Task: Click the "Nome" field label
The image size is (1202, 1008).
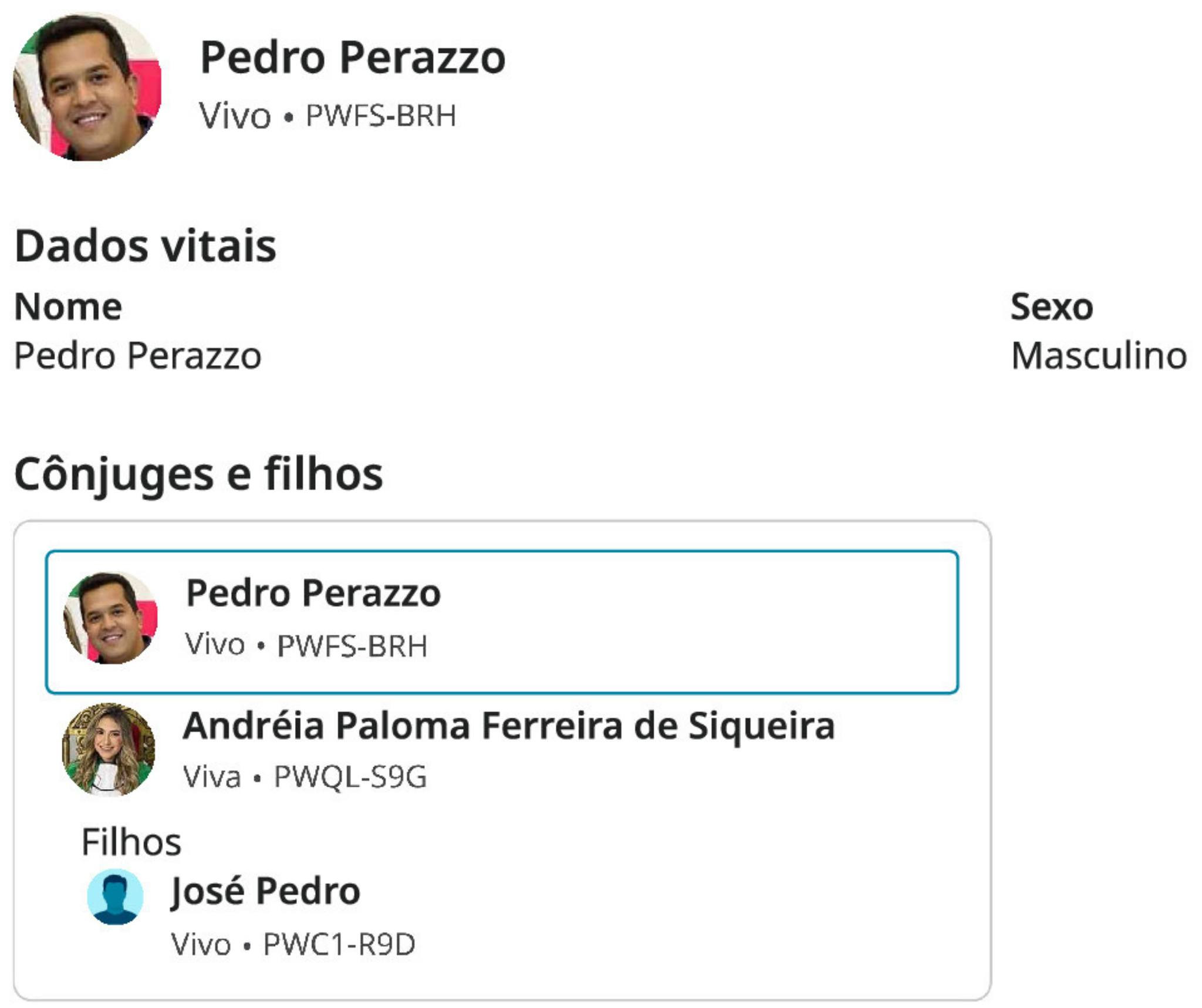Action: (68, 306)
